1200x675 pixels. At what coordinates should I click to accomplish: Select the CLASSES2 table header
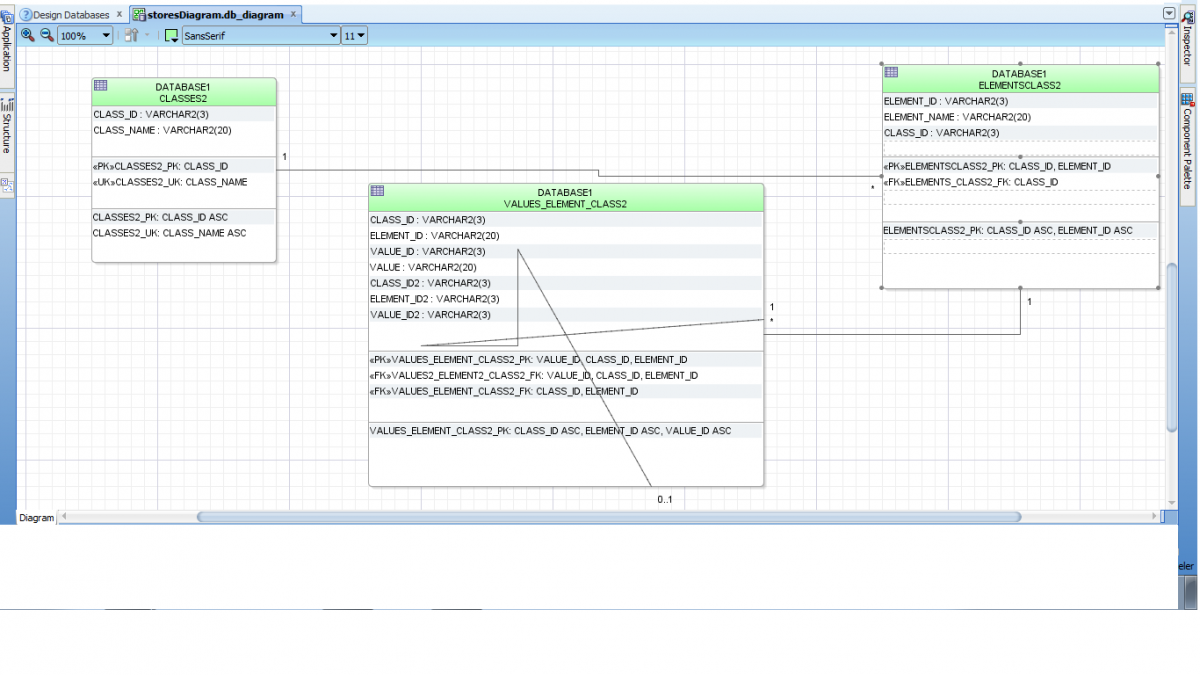tap(183, 93)
